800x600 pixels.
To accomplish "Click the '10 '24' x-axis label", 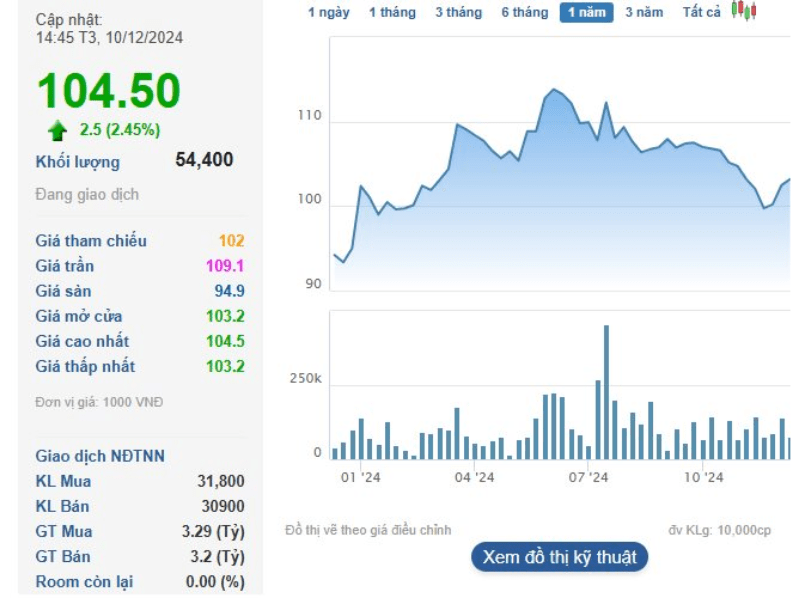I will coord(703,478).
